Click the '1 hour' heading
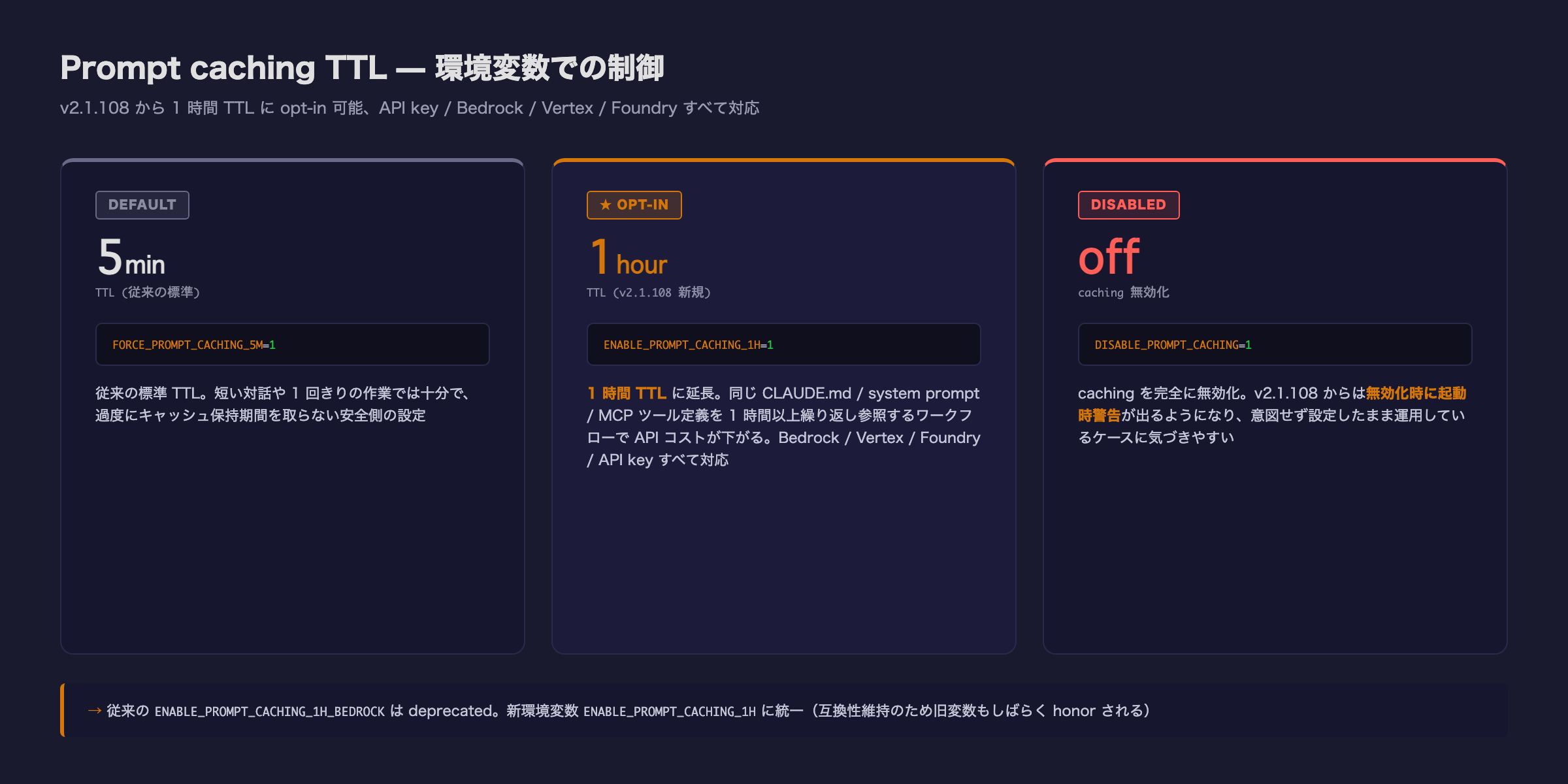Screen dimensions: 1568x784 point(629,257)
